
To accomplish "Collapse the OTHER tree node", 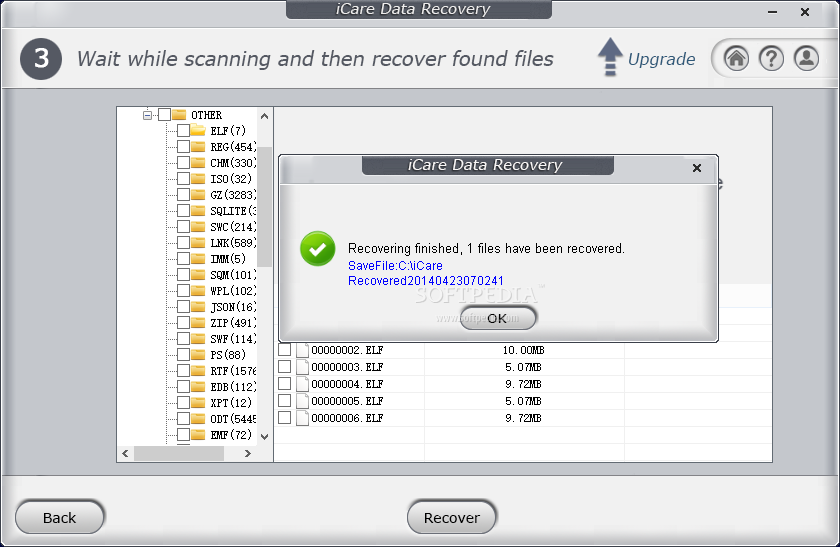I will pos(147,115).
